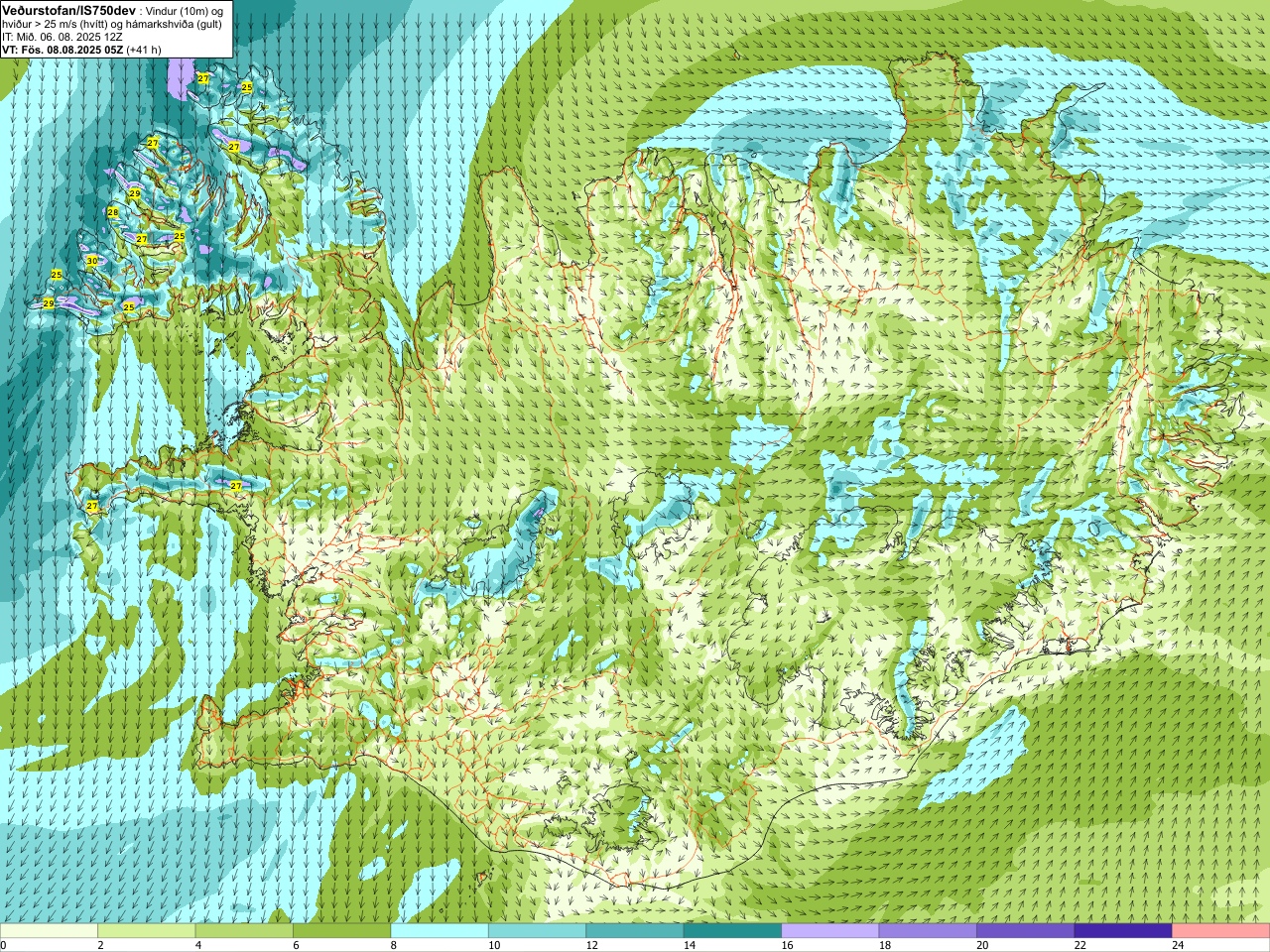Click the legend scale number 12

(x=591, y=945)
